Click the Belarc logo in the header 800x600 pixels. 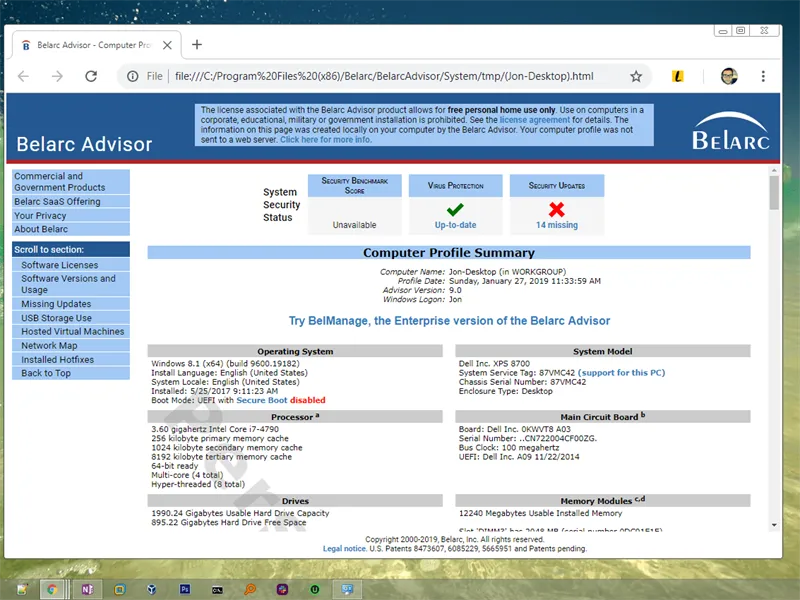pyautogui.click(x=730, y=135)
